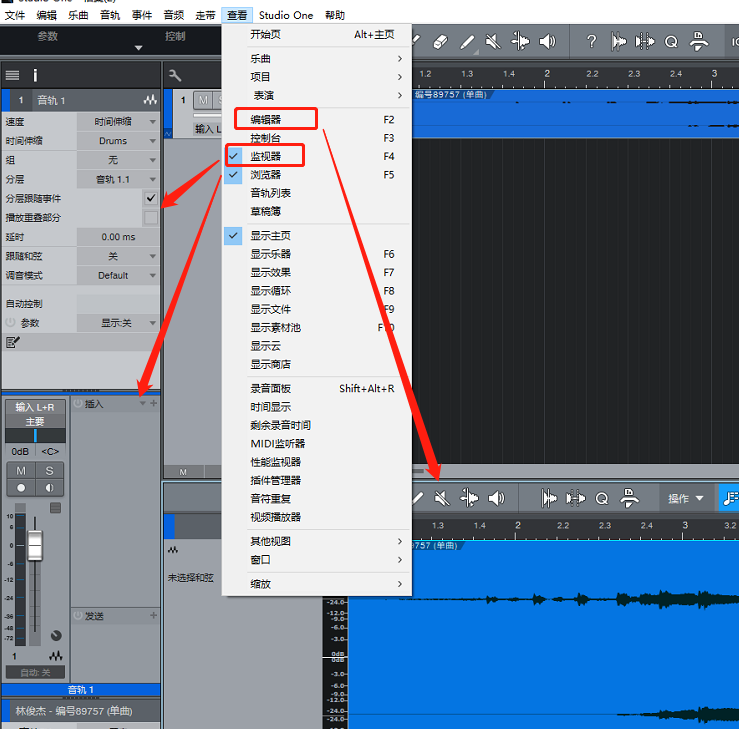
Task: Select the Eraser tool in top toolbar
Action: [x=440, y=42]
